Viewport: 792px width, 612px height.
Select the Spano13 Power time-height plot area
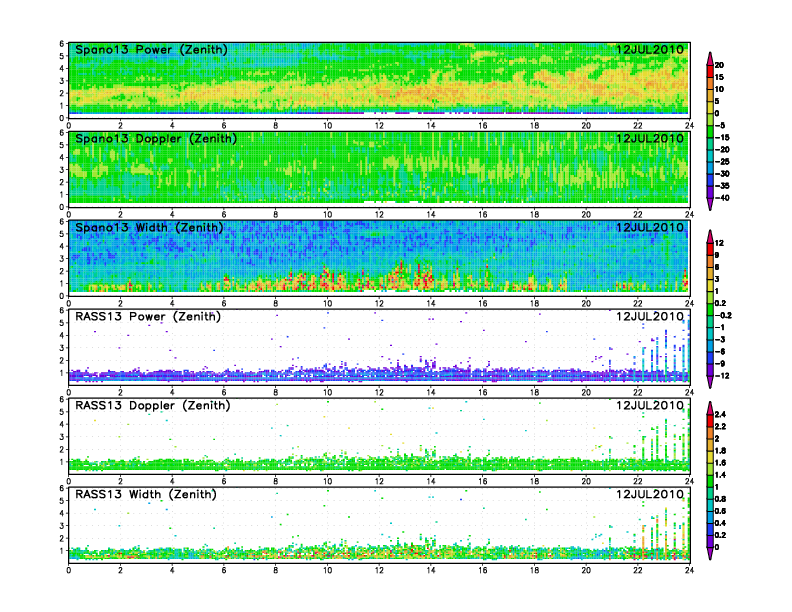pyautogui.click(x=379, y=80)
